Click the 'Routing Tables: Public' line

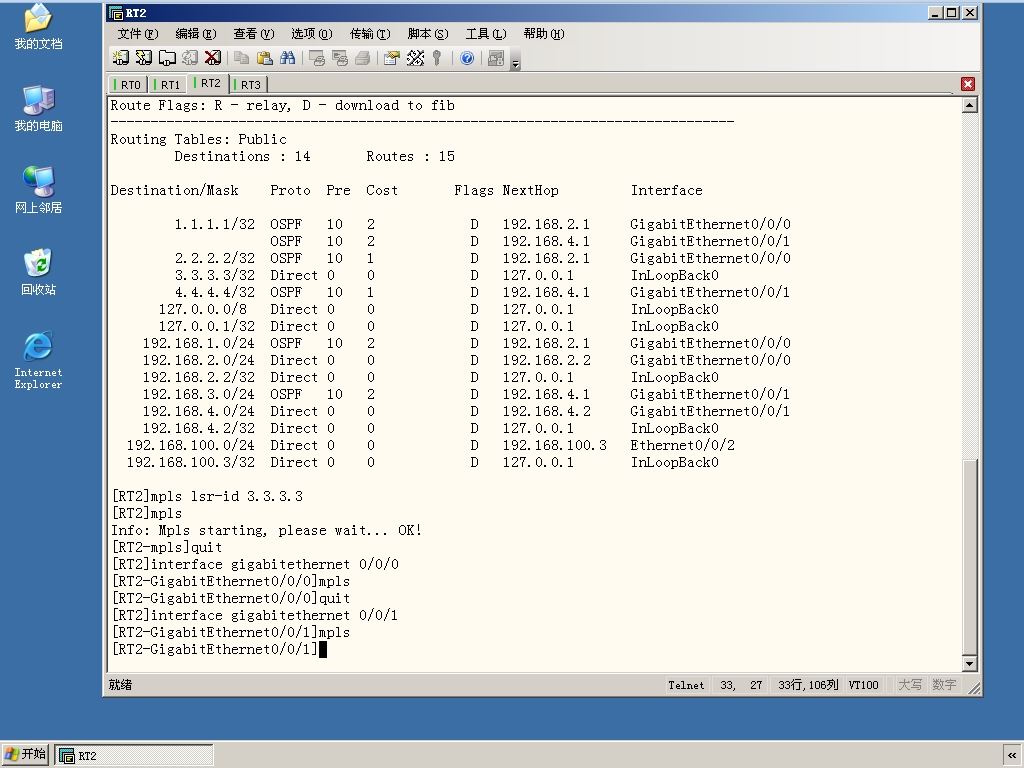tap(199, 140)
